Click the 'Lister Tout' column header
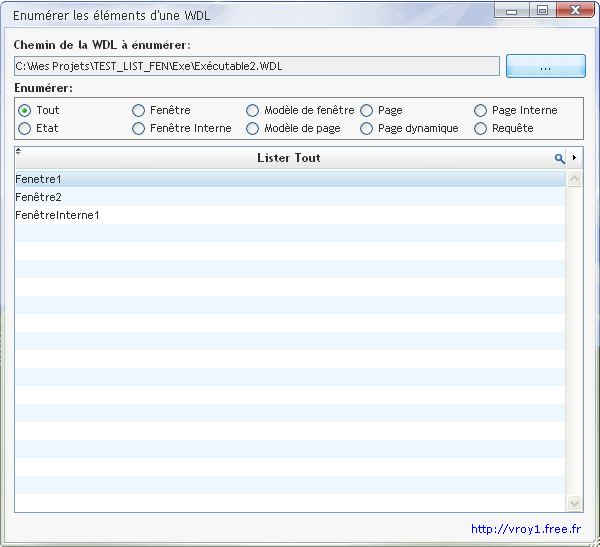Image resolution: width=600 pixels, height=547 pixels. point(288,158)
